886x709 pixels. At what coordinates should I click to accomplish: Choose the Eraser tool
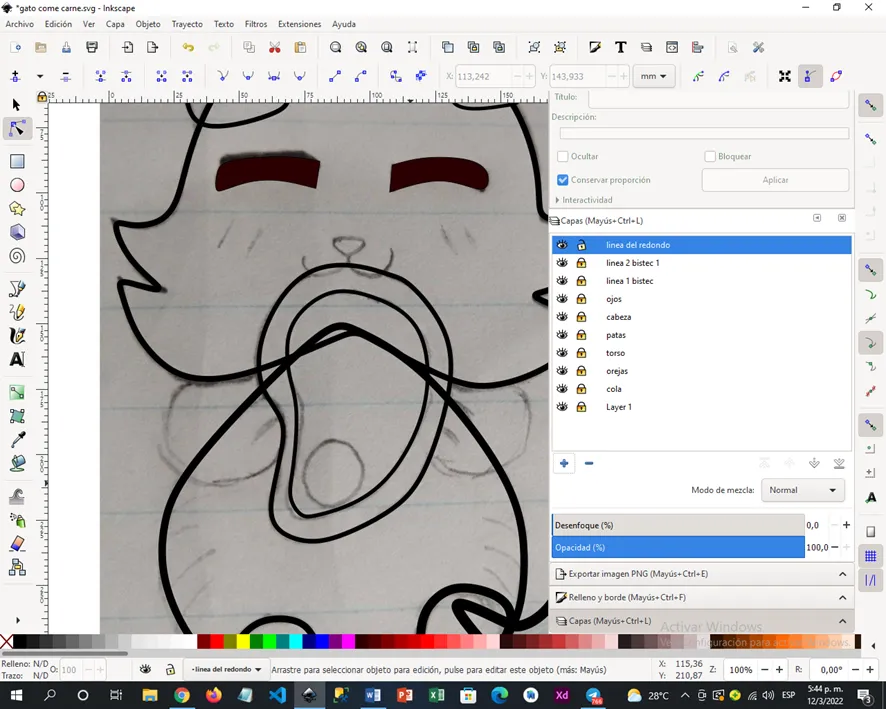pos(18,543)
